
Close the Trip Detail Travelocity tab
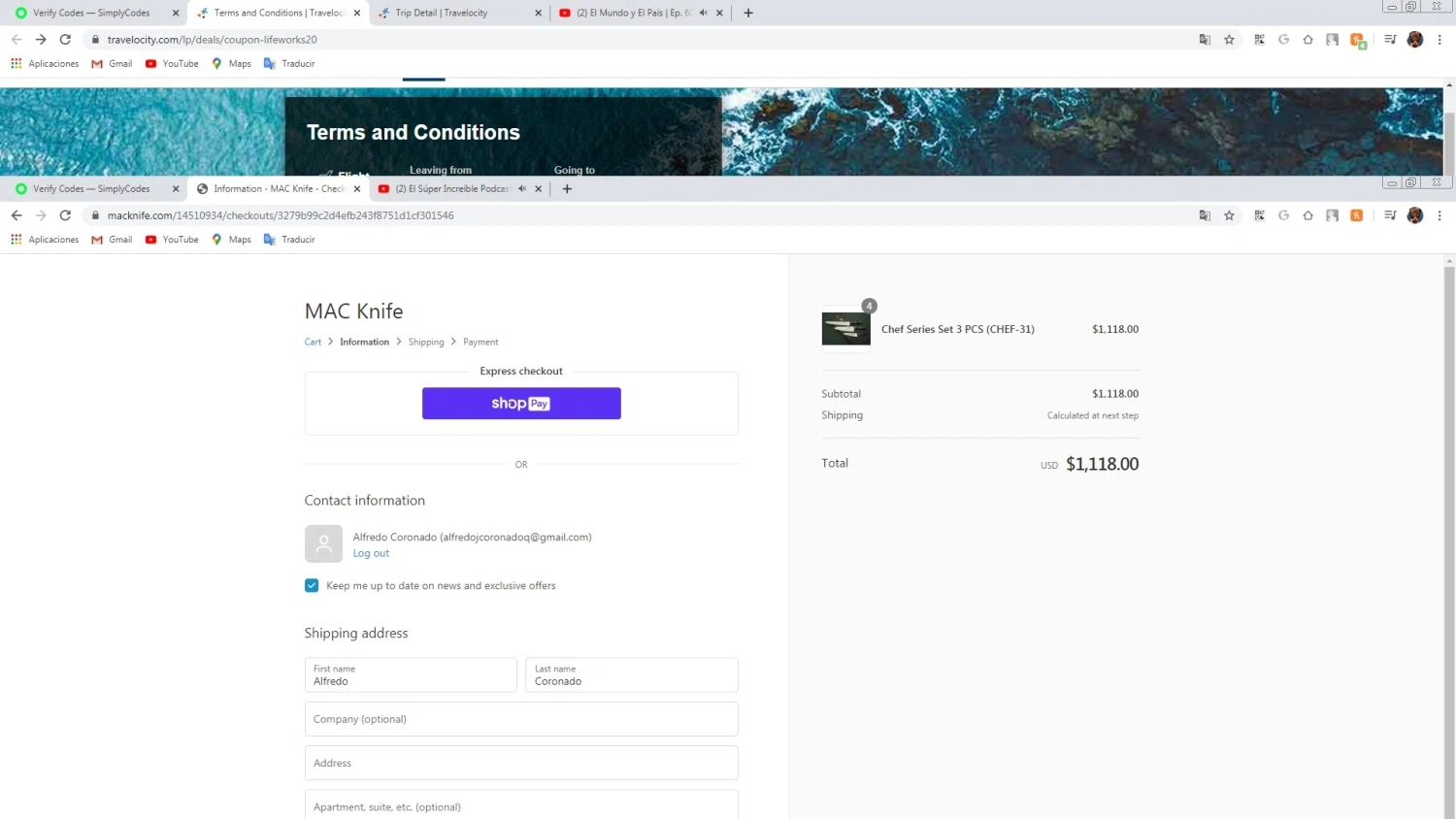(x=539, y=13)
